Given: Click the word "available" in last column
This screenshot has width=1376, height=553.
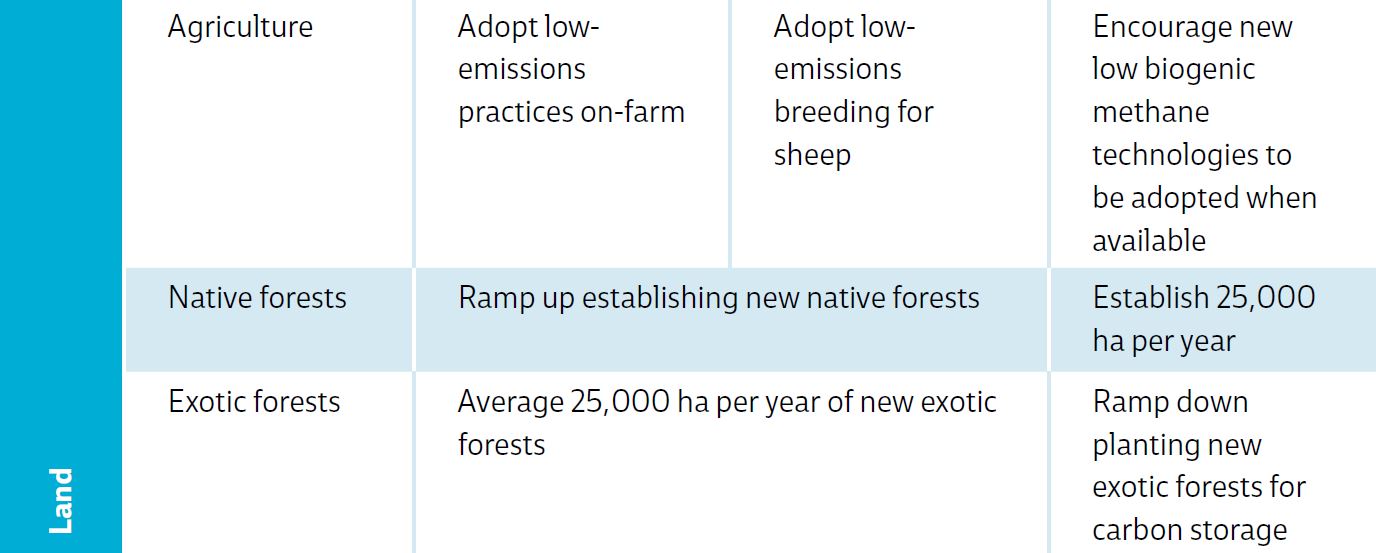Looking at the screenshot, I should coord(1148,241).
